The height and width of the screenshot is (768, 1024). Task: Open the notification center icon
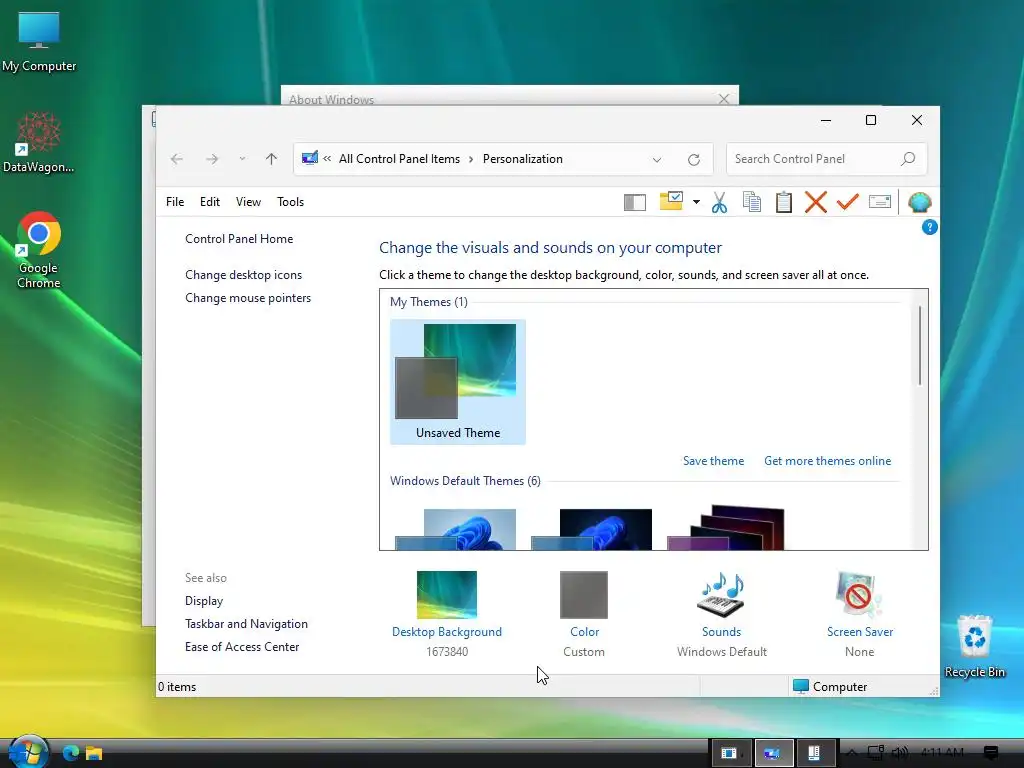991,753
